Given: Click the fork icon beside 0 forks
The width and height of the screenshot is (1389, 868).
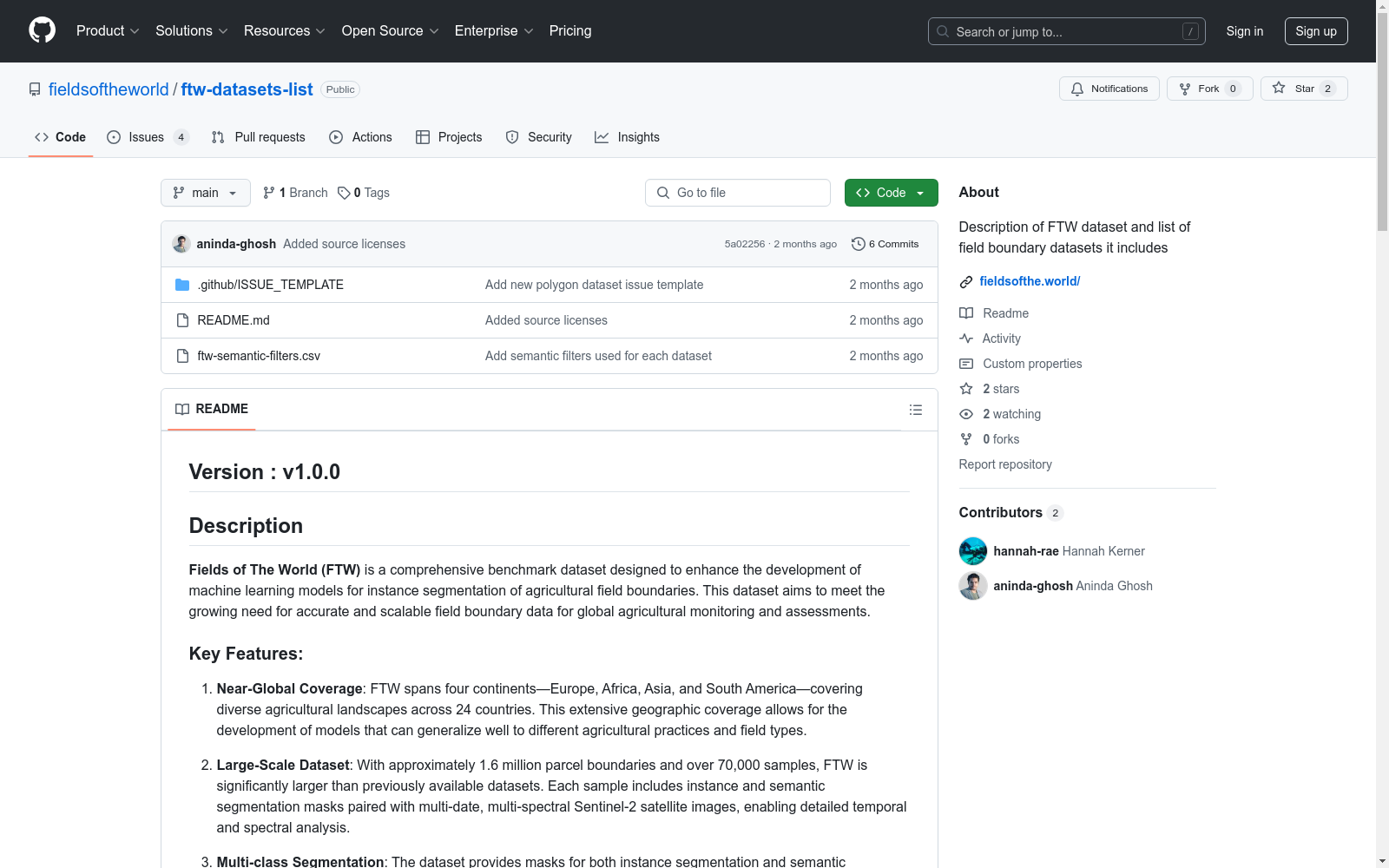Looking at the screenshot, I should coord(966,439).
